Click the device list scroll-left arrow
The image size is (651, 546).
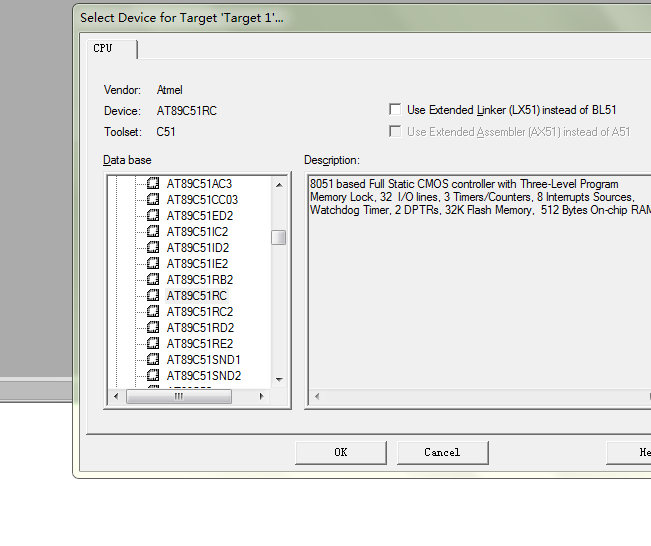[116, 397]
